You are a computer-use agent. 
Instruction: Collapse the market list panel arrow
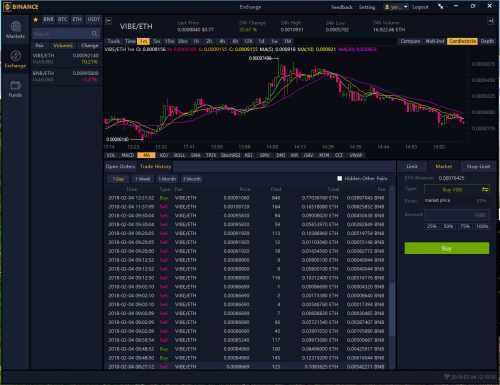pyautogui.click(x=109, y=21)
